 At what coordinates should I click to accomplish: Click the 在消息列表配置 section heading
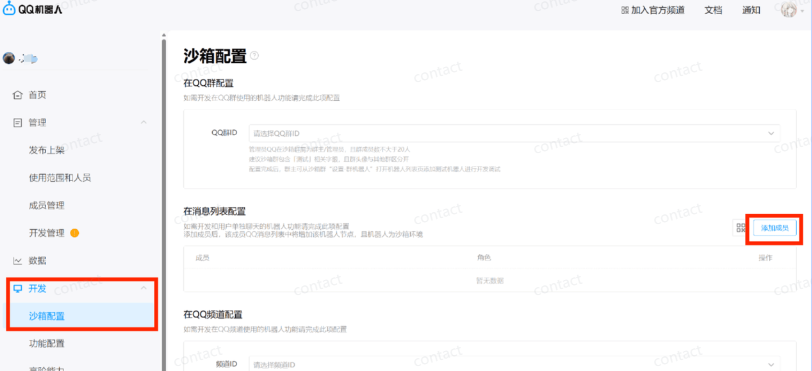click(x=214, y=211)
